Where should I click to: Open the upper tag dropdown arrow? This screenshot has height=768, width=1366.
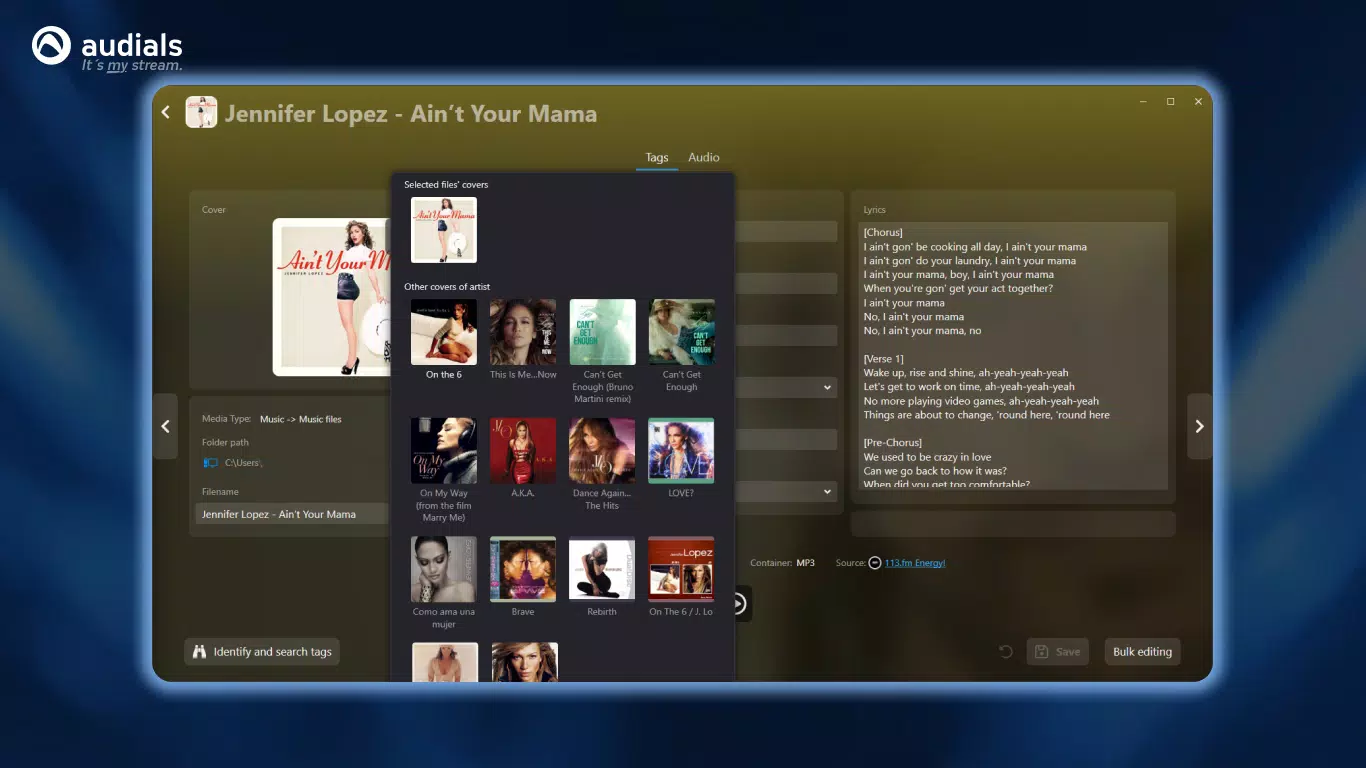(x=827, y=387)
